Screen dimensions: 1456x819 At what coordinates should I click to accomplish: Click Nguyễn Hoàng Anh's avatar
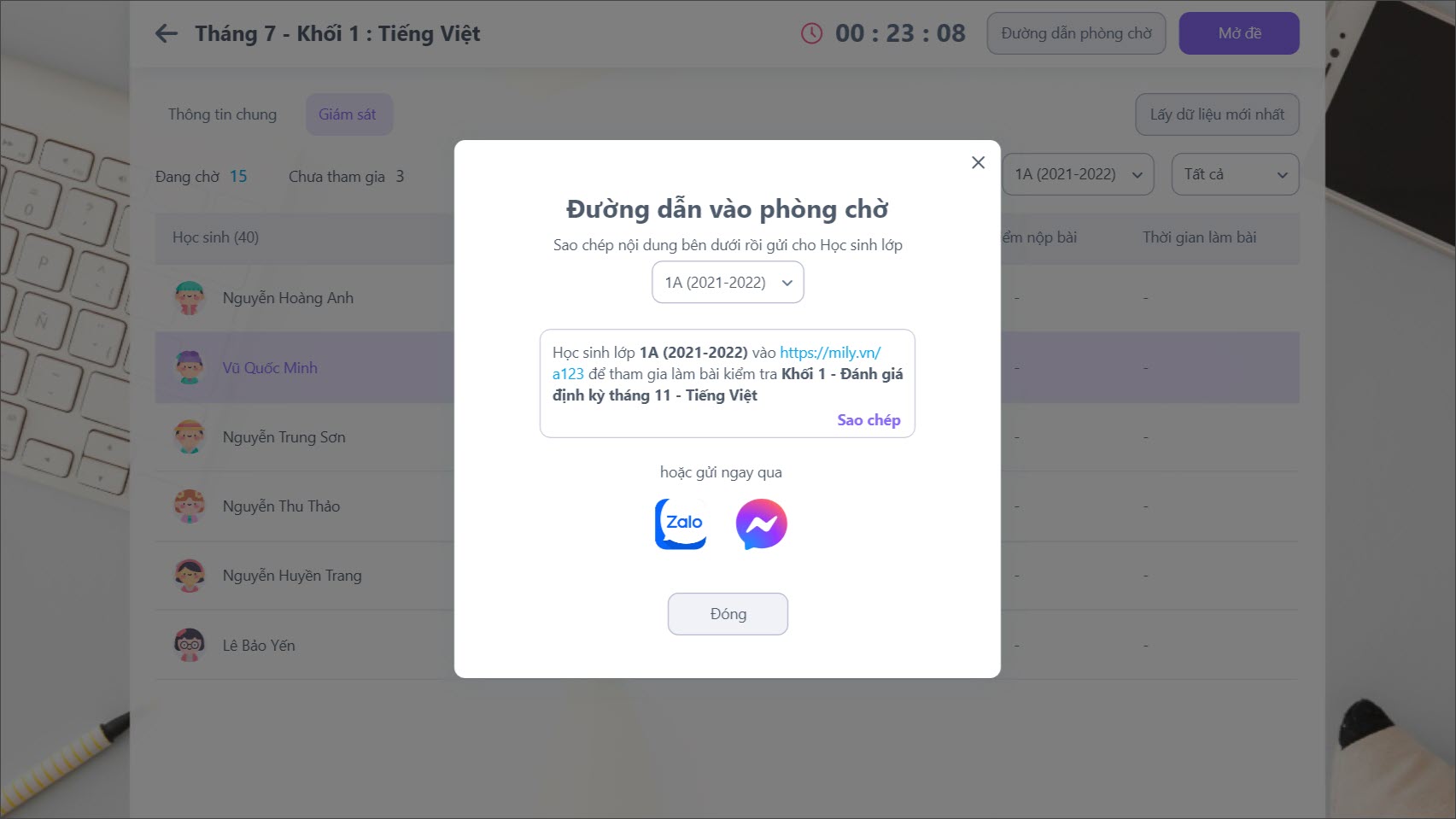pos(189,298)
